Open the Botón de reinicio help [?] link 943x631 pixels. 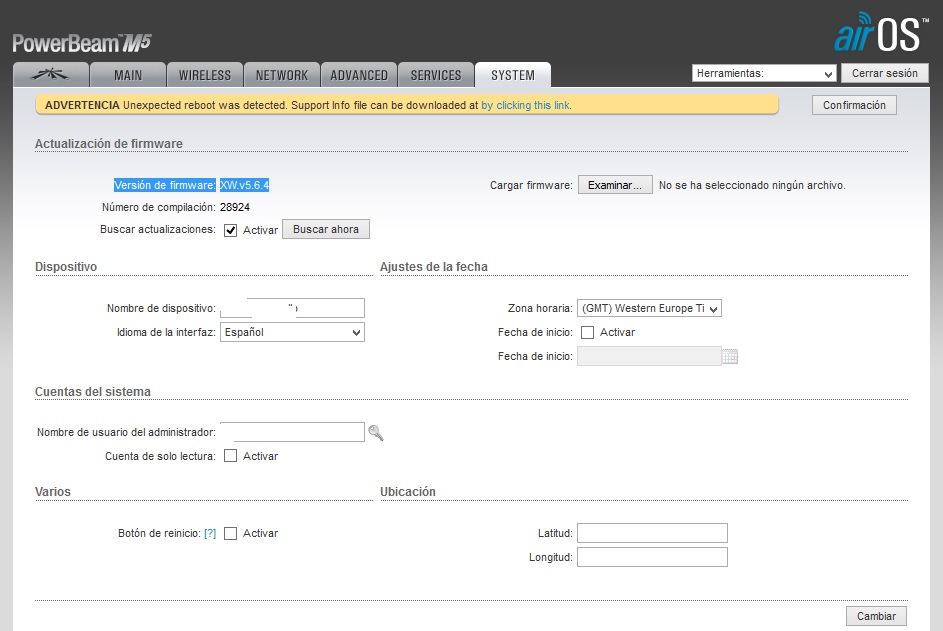coord(210,533)
